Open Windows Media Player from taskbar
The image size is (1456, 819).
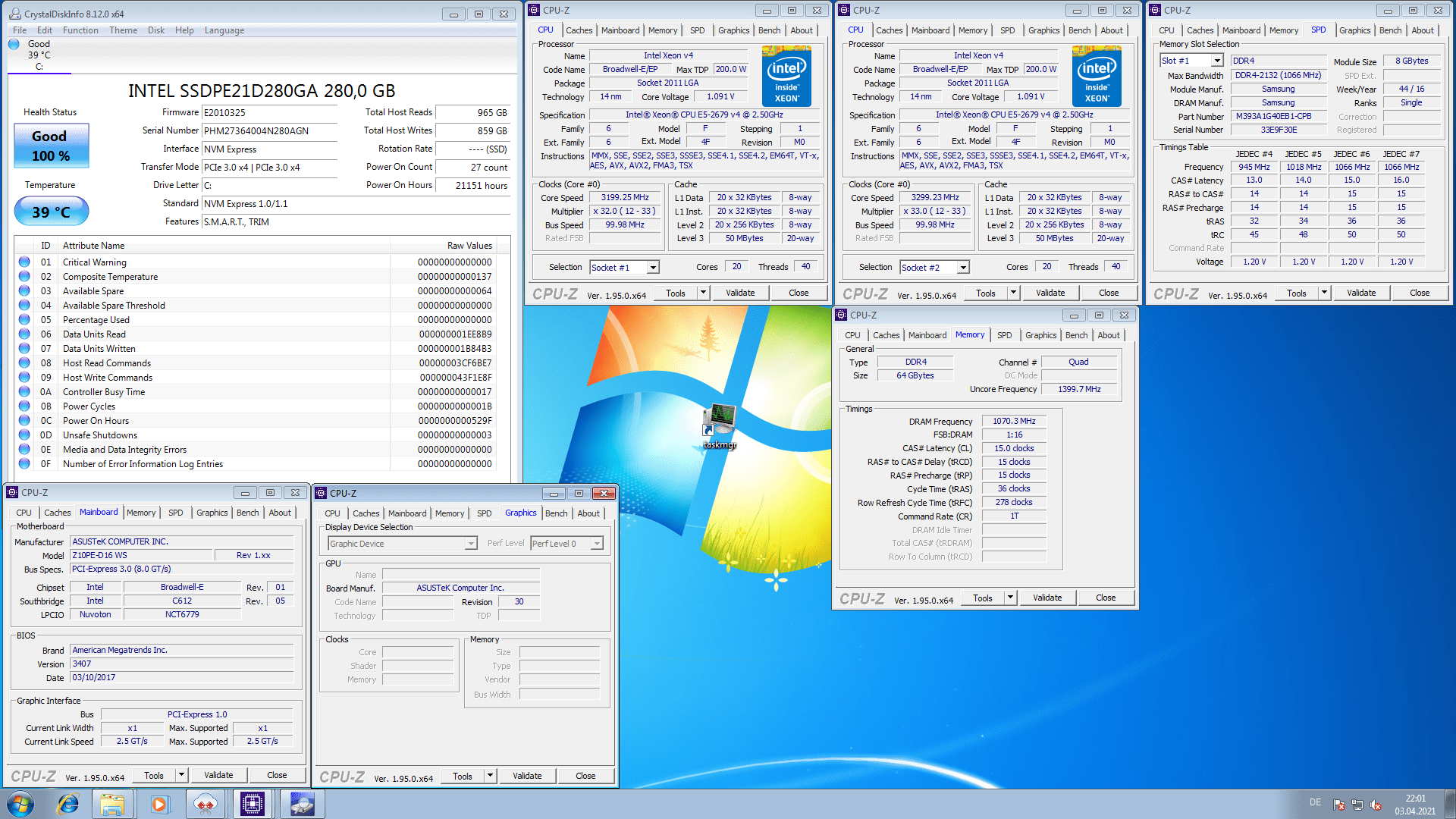point(159,804)
